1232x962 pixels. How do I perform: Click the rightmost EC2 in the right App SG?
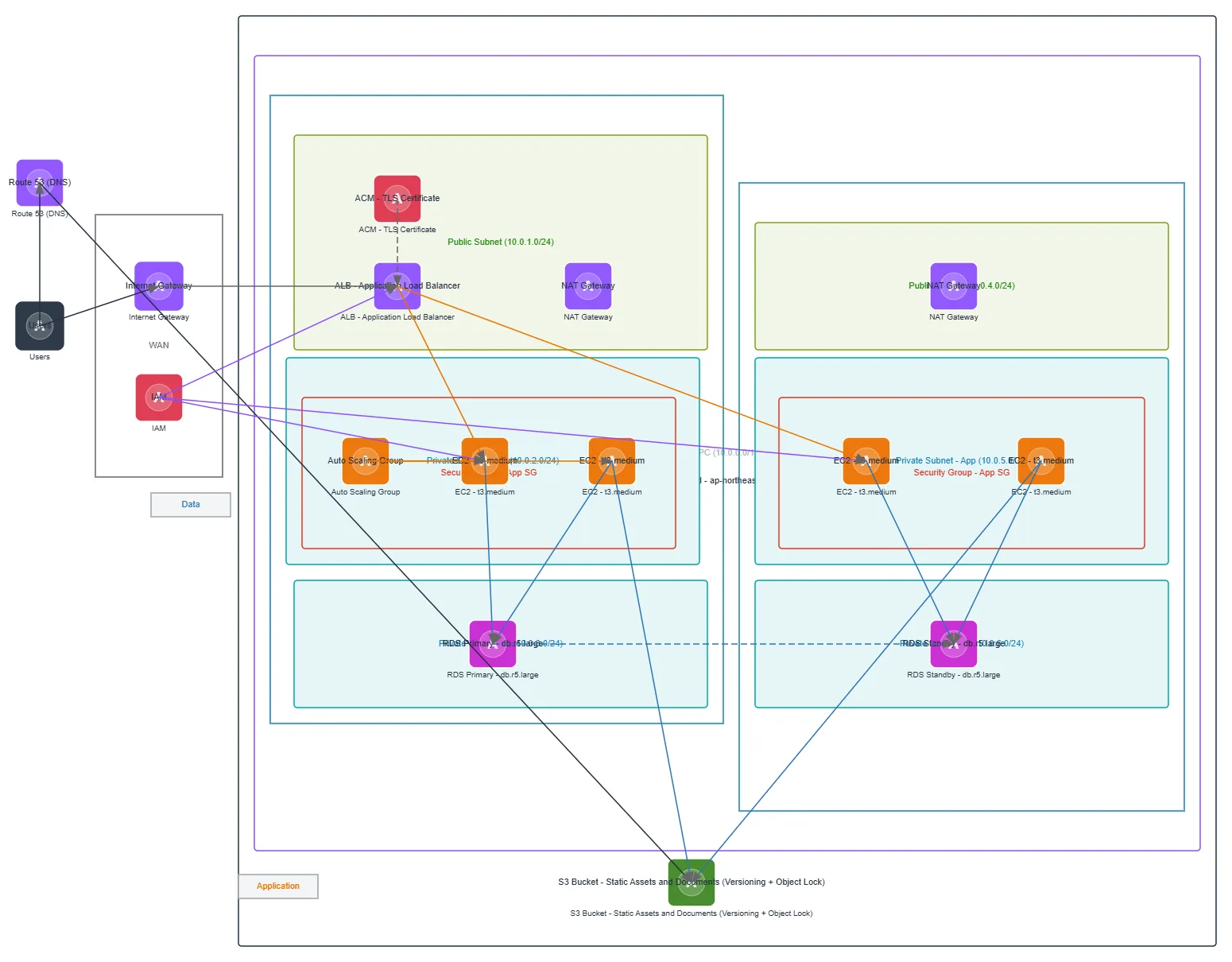pyautogui.click(x=1041, y=461)
